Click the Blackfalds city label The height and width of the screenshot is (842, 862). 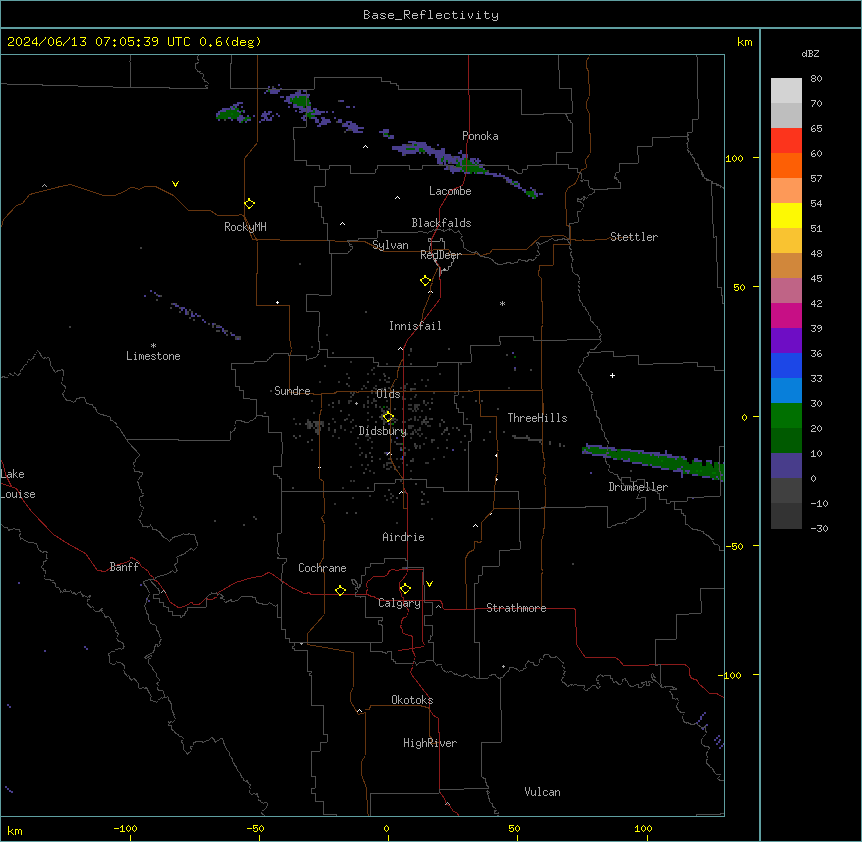(x=441, y=223)
